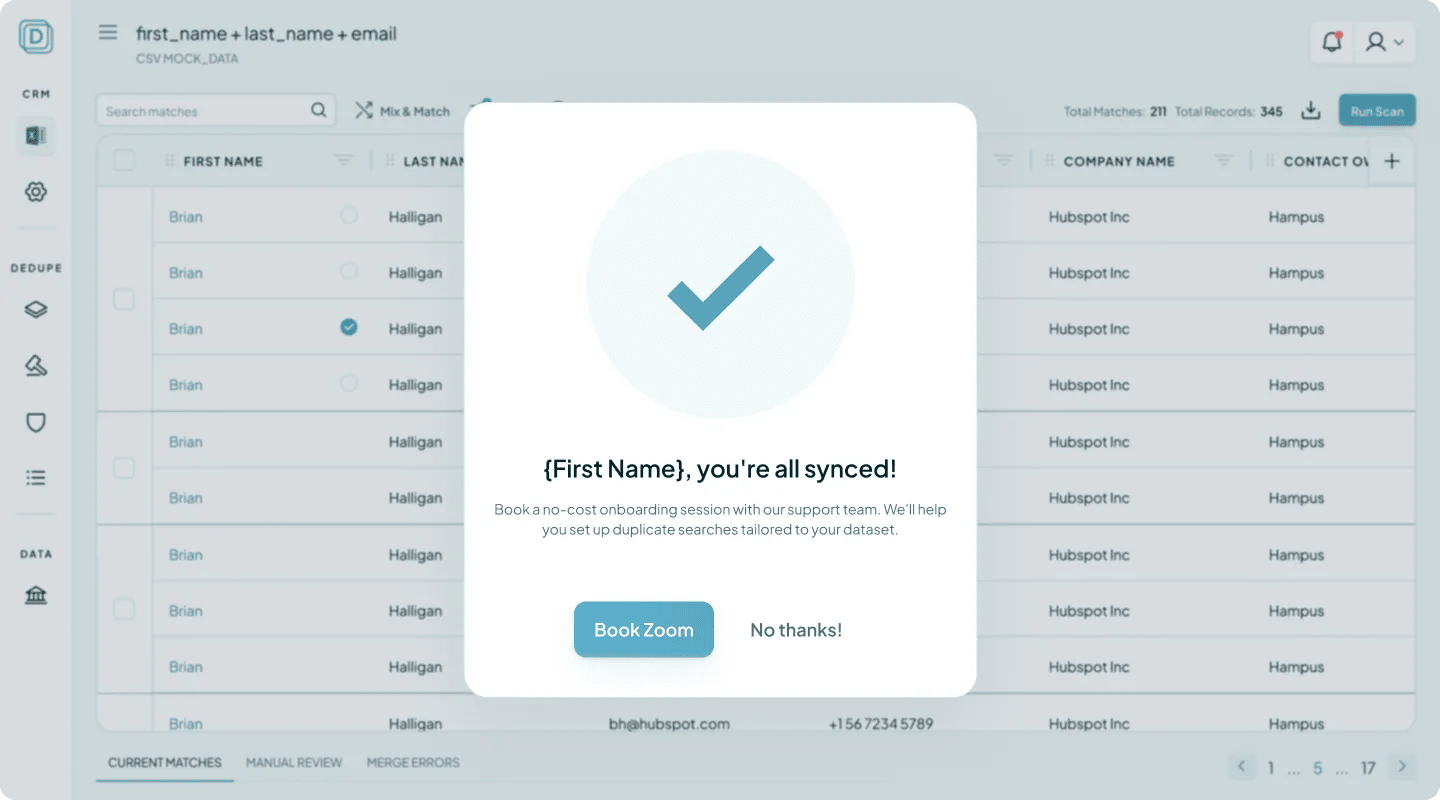Switch to the Manual Review tab

tap(294, 763)
